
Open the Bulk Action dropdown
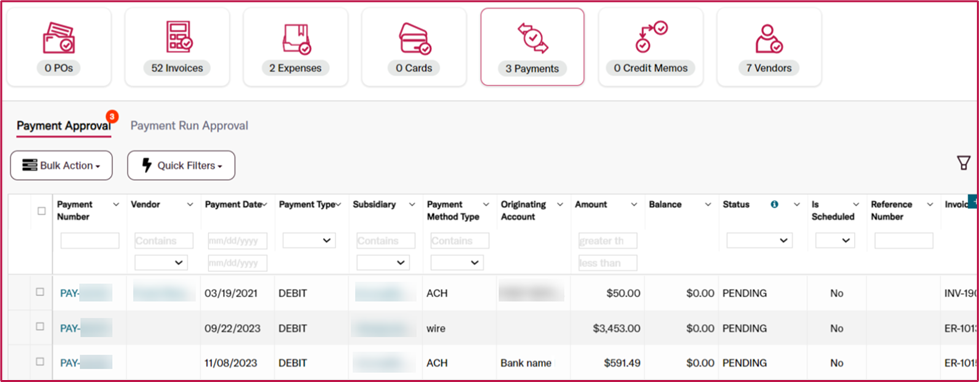(61, 165)
